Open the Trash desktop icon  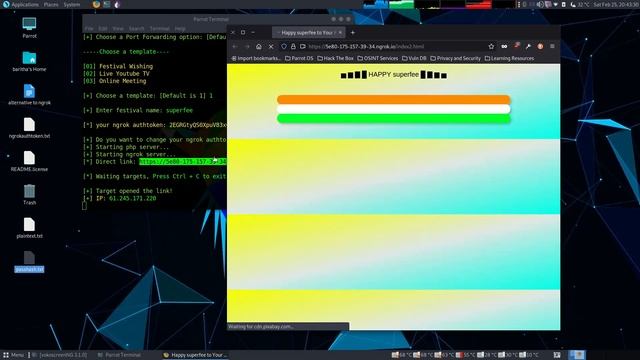pos(29,194)
